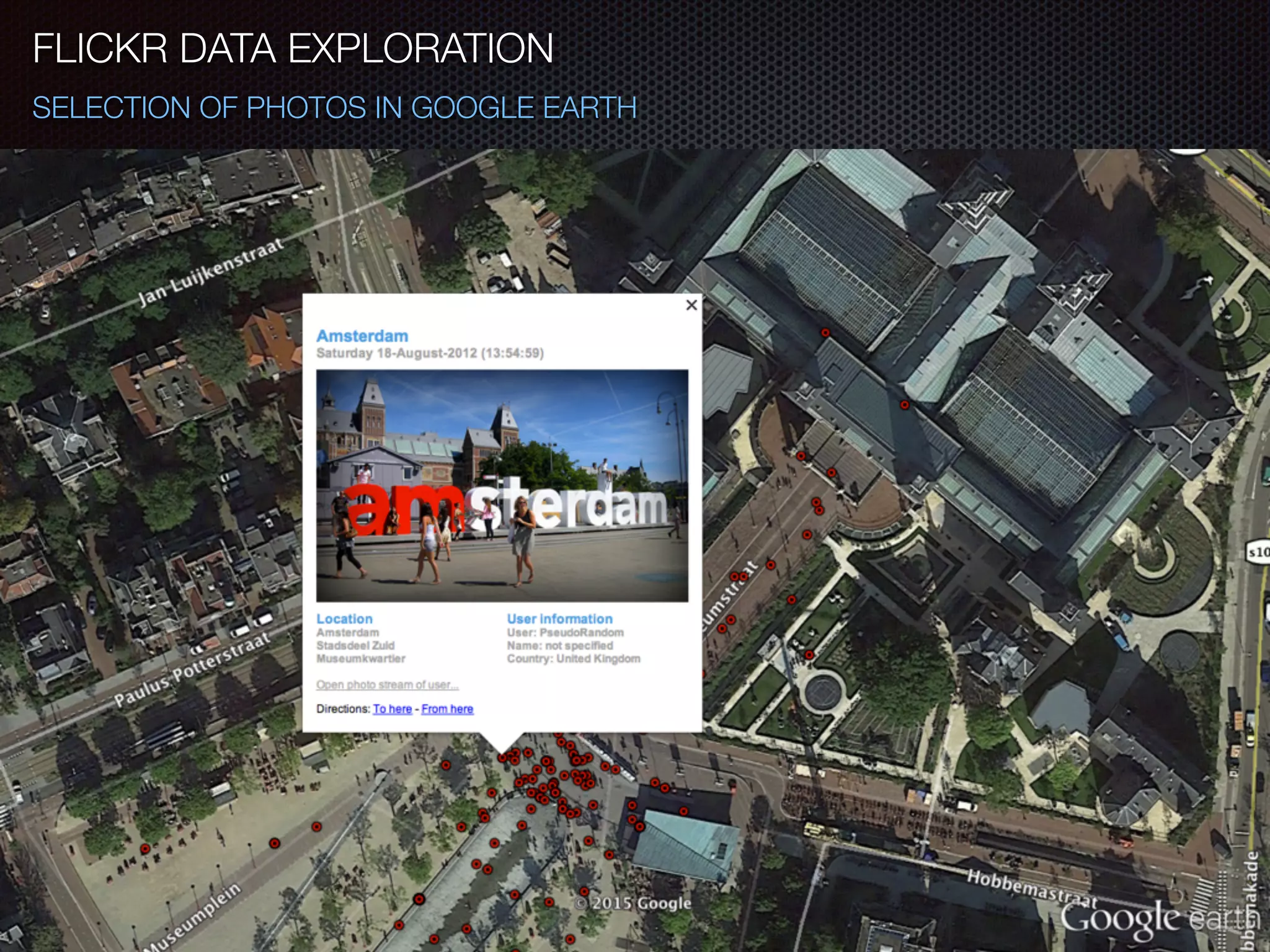Select the 'Museumkwartier' location text
The height and width of the screenshot is (952, 1270).
[x=361, y=658]
